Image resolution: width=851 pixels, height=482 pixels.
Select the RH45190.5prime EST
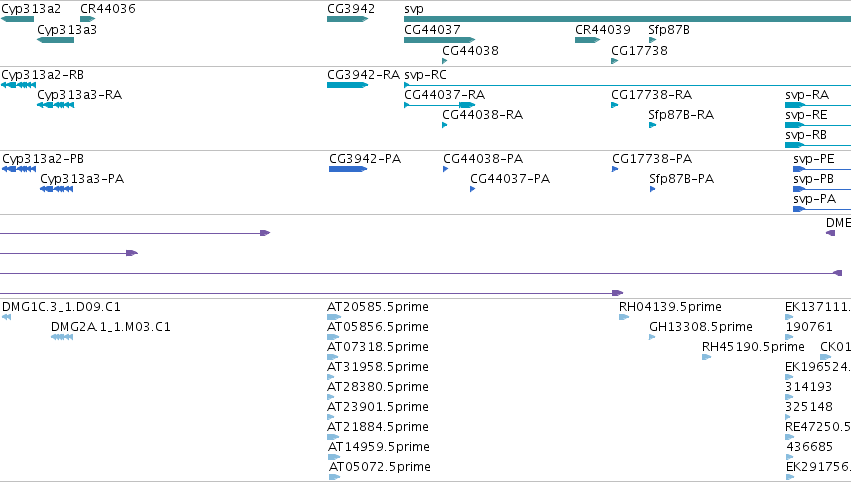click(707, 357)
